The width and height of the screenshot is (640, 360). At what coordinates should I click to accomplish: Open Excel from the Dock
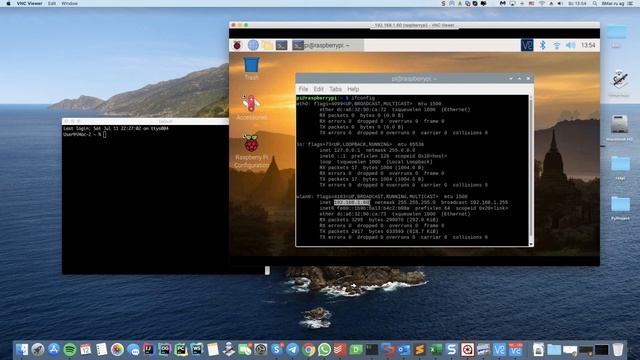click(x=436, y=349)
